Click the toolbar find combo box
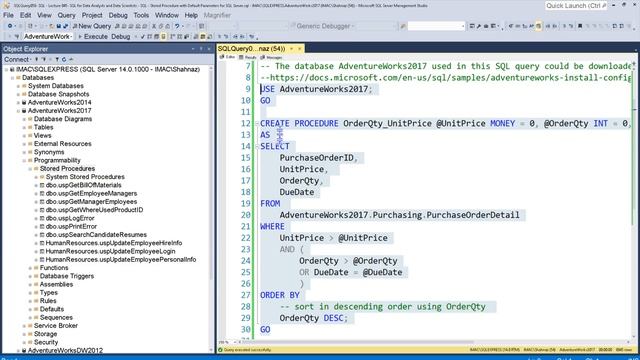640x360 pixels. click(436, 26)
